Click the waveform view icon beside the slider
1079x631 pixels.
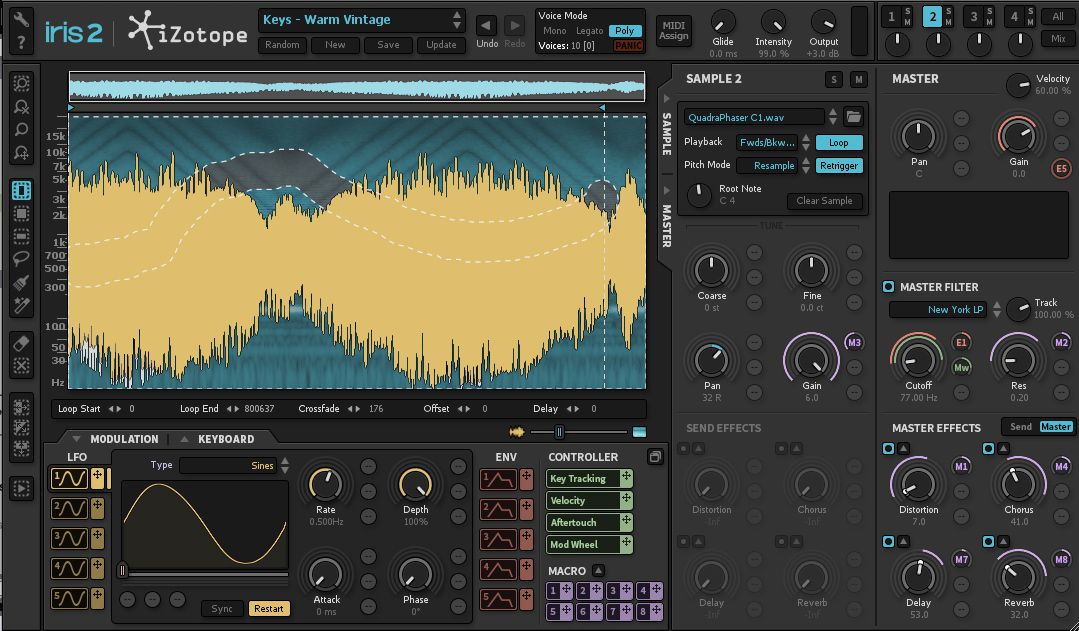point(517,432)
